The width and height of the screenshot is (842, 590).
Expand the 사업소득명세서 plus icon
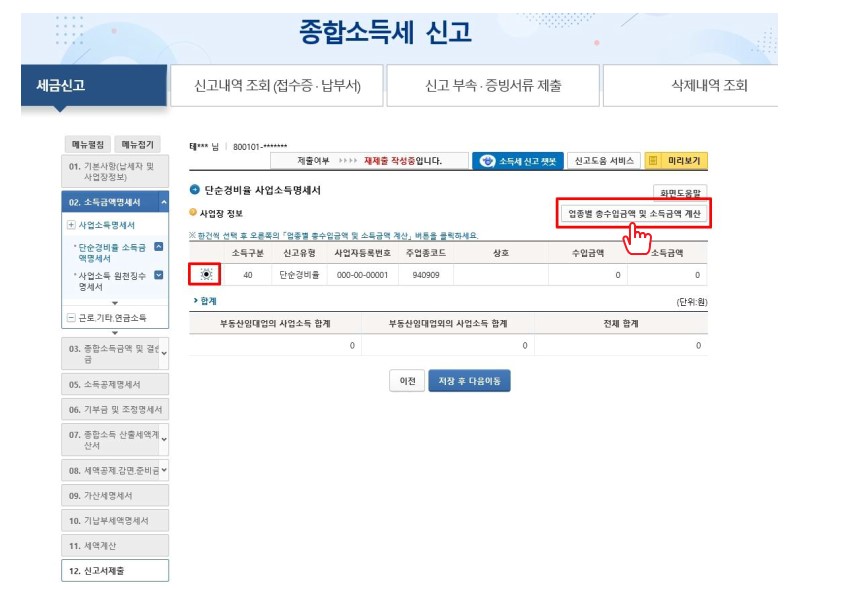(71, 225)
